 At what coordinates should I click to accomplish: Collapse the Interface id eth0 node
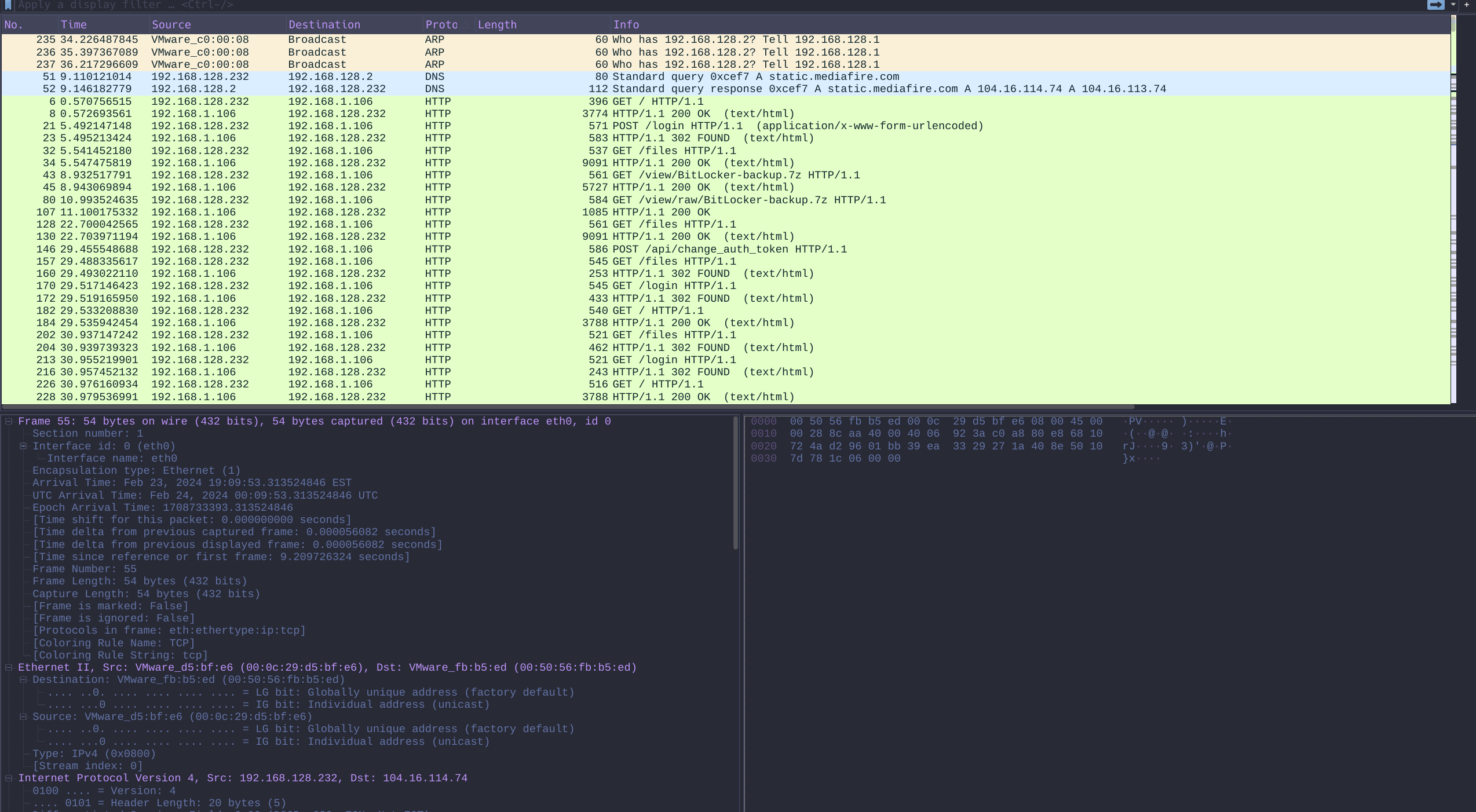(x=23, y=446)
